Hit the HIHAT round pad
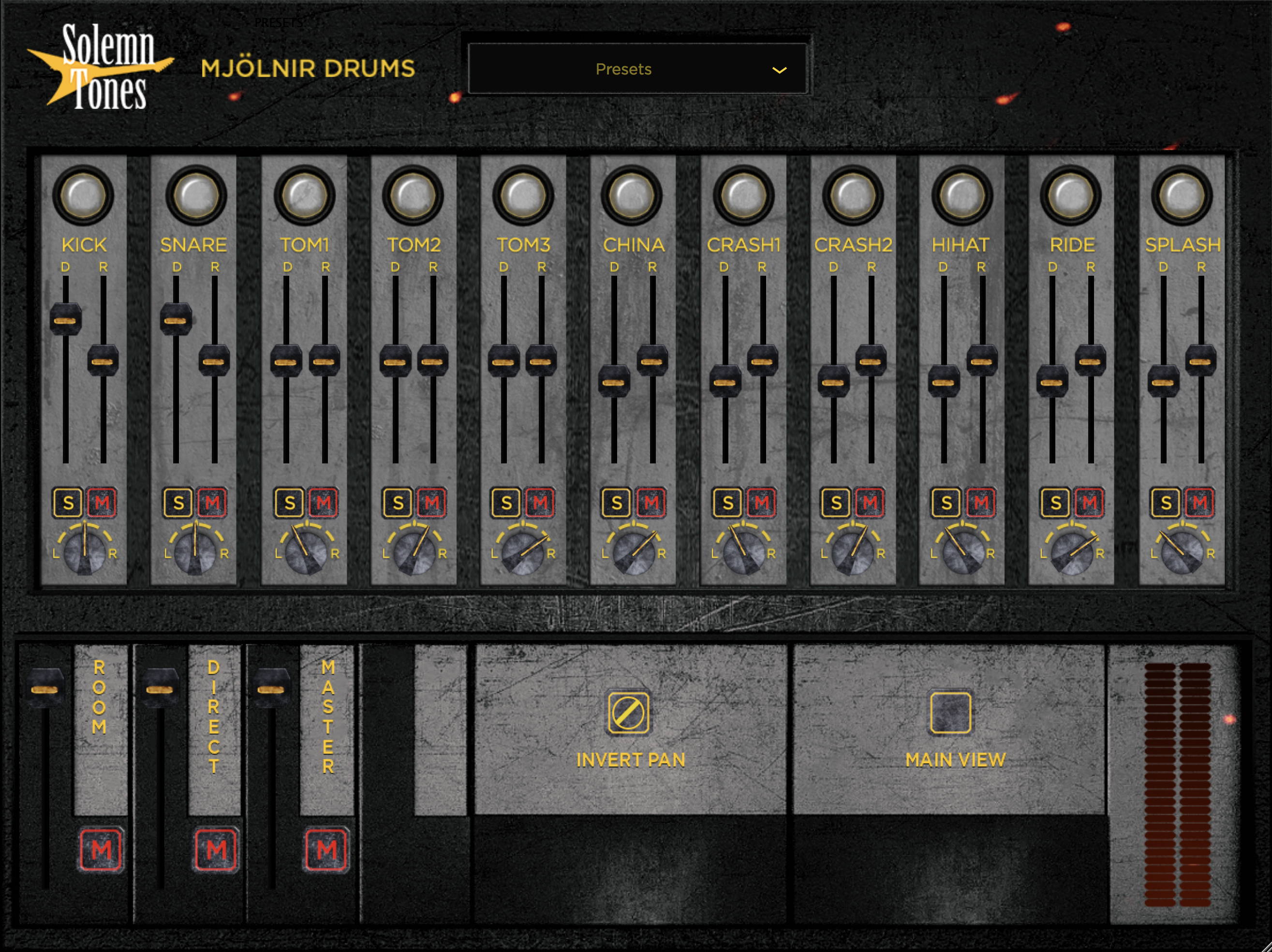This screenshot has height=952, width=1272. coord(961,195)
